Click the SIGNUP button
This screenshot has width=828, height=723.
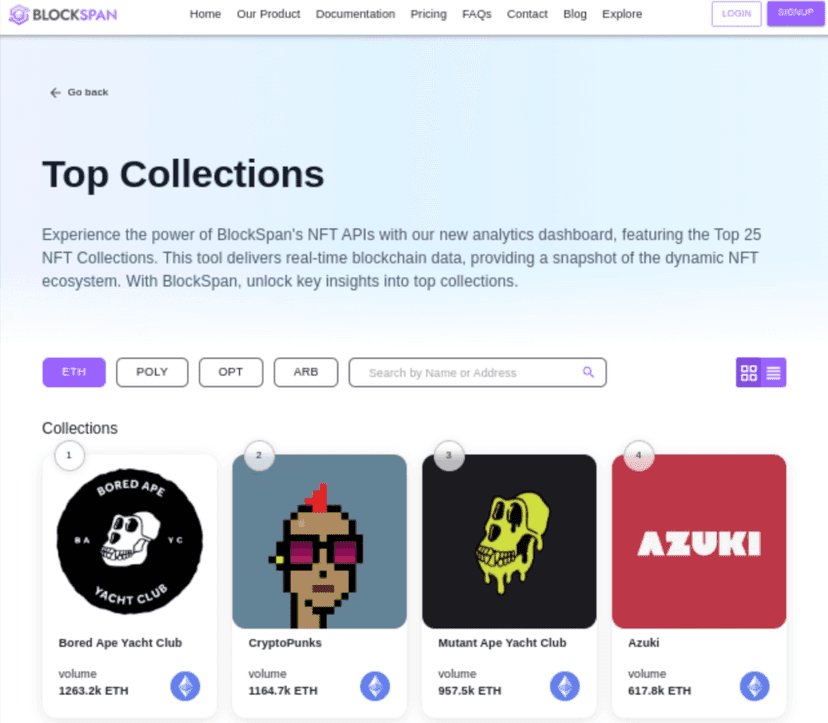795,13
